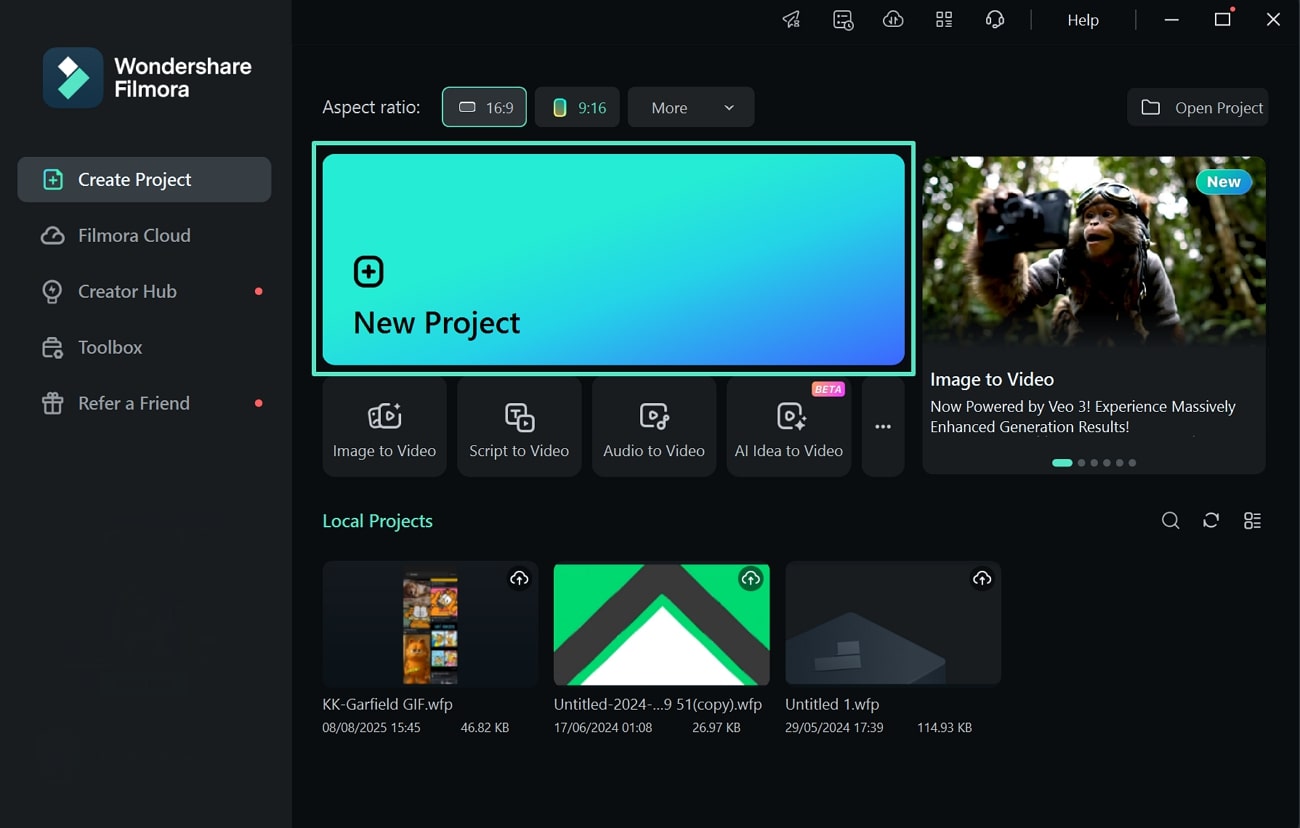Click the Untitled 1.wfp file name
The image size is (1300, 828).
(x=832, y=704)
